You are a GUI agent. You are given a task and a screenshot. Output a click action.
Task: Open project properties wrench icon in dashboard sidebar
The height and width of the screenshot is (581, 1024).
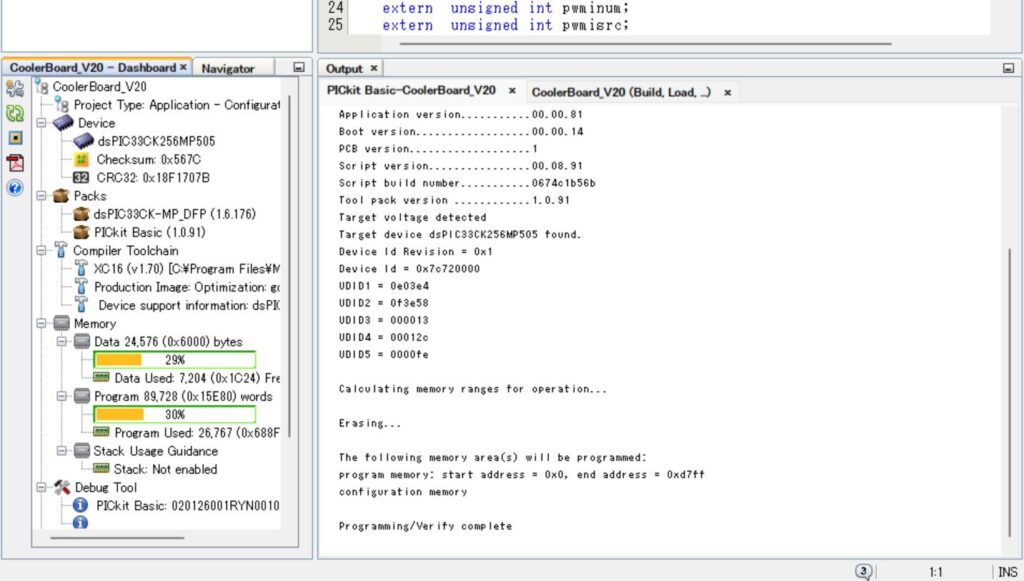15,88
